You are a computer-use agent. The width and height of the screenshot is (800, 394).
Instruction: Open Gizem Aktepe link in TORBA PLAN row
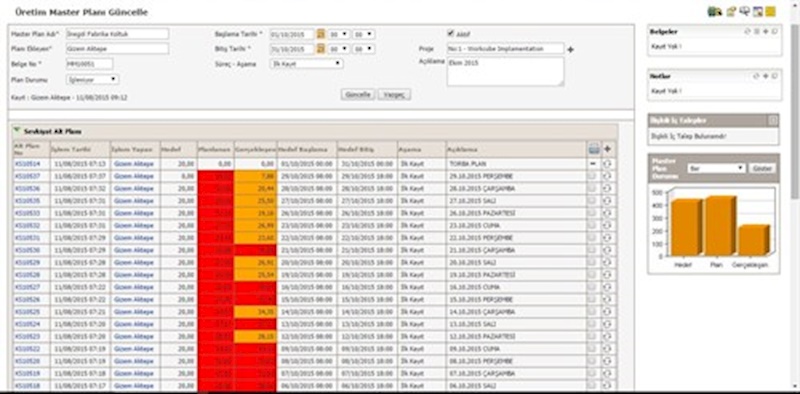(133, 164)
